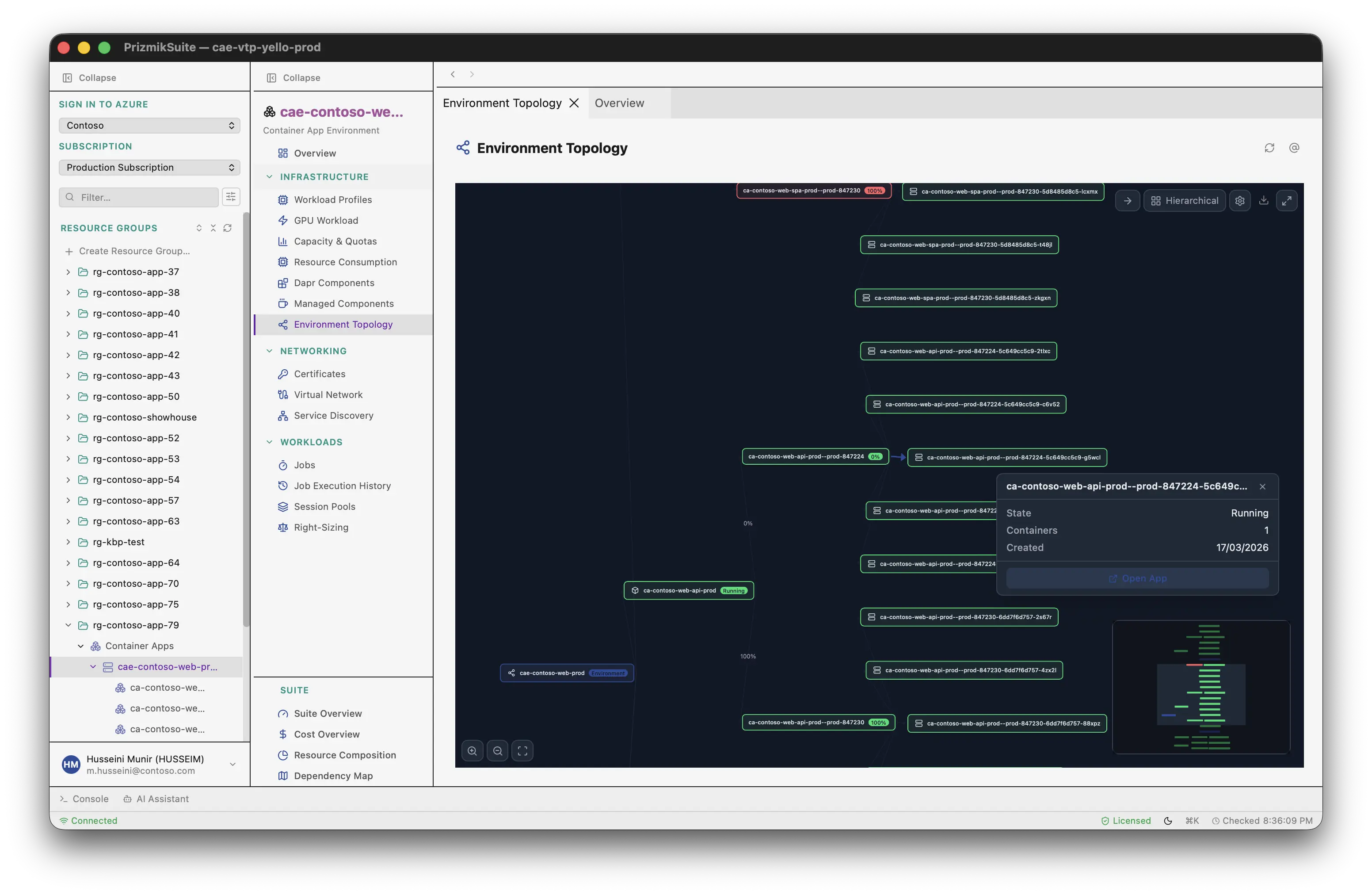Close the replica details popup
This screenshot has height=895, width=1372.
(1262, 487)
